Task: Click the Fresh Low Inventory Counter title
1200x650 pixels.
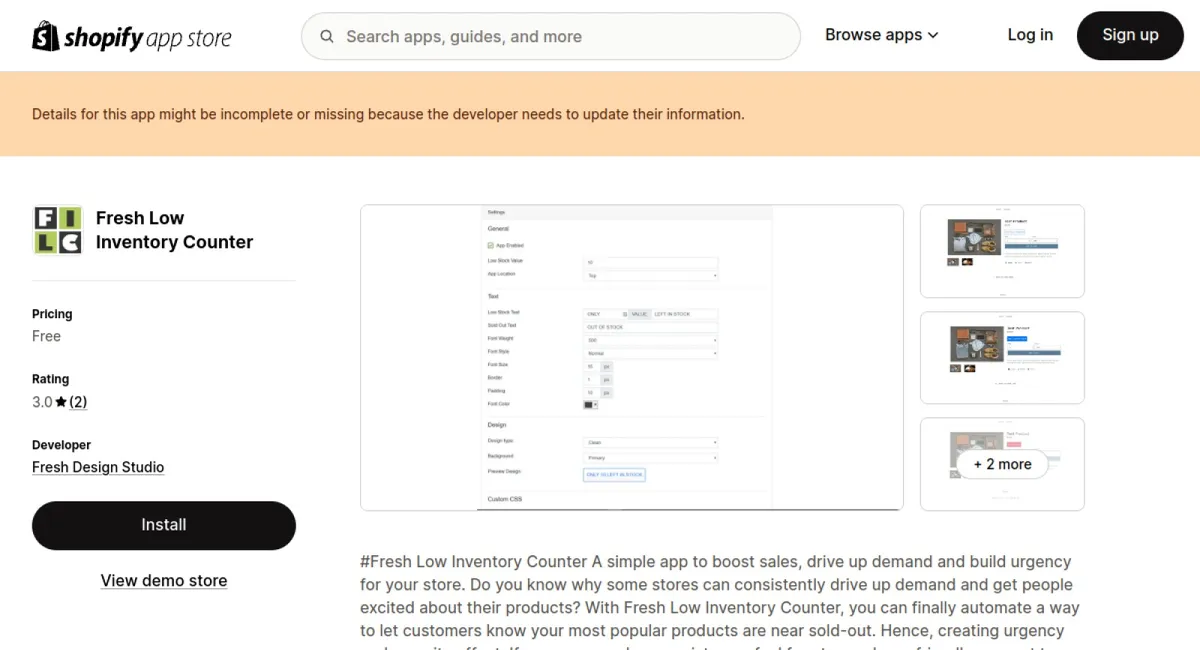Action: [174, 230]
